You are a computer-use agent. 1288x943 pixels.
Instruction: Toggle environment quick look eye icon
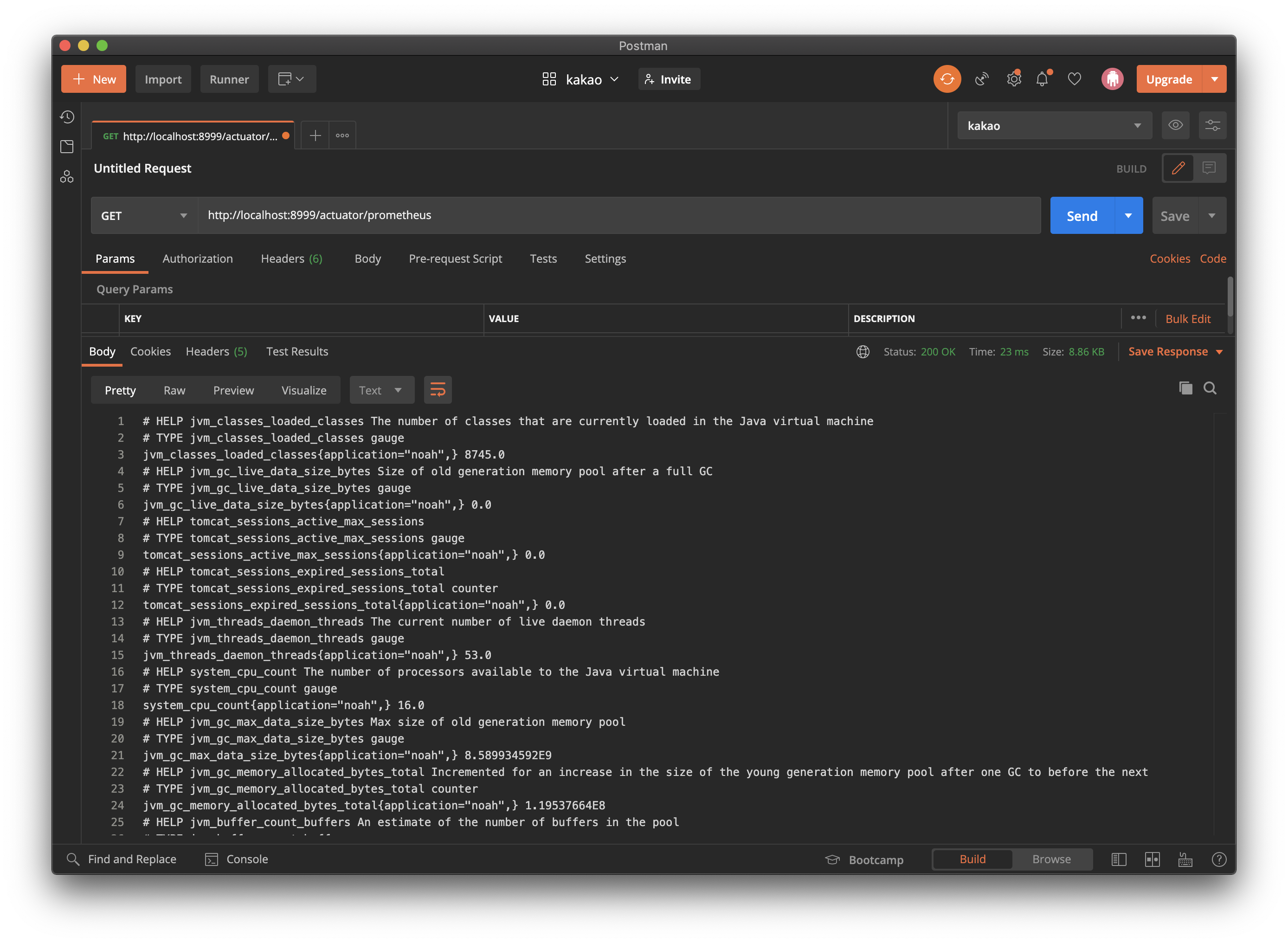tap(1176, 126)
